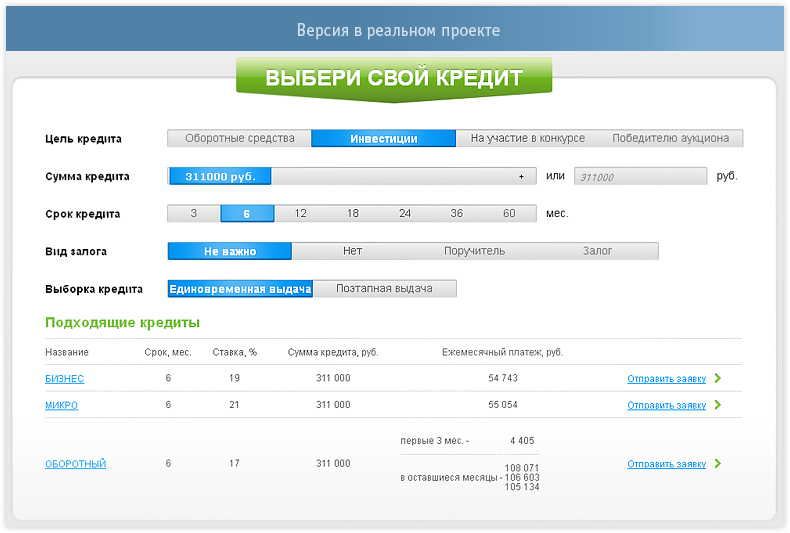Click the 106 603 payment value

[522, 478]
